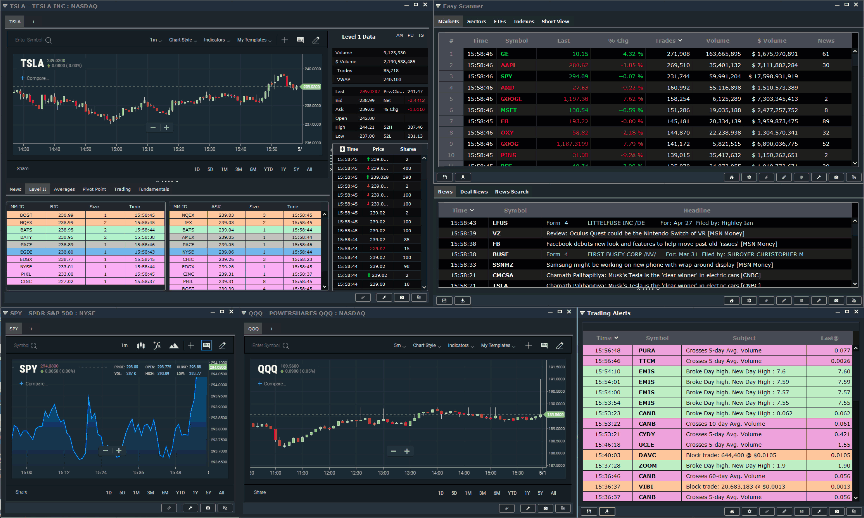The image size is (864, 518).
Task: Click the search icon in the TSLA chart
Action: (46, 40)
